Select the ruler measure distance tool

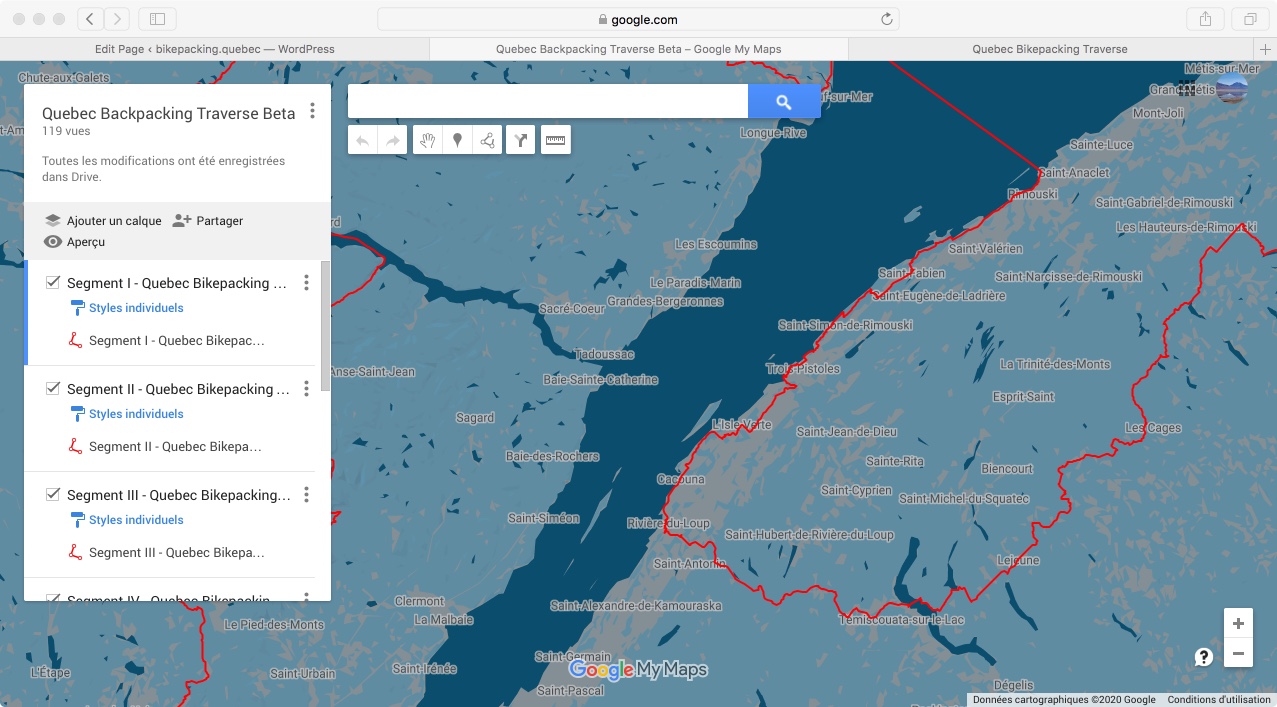556,141
